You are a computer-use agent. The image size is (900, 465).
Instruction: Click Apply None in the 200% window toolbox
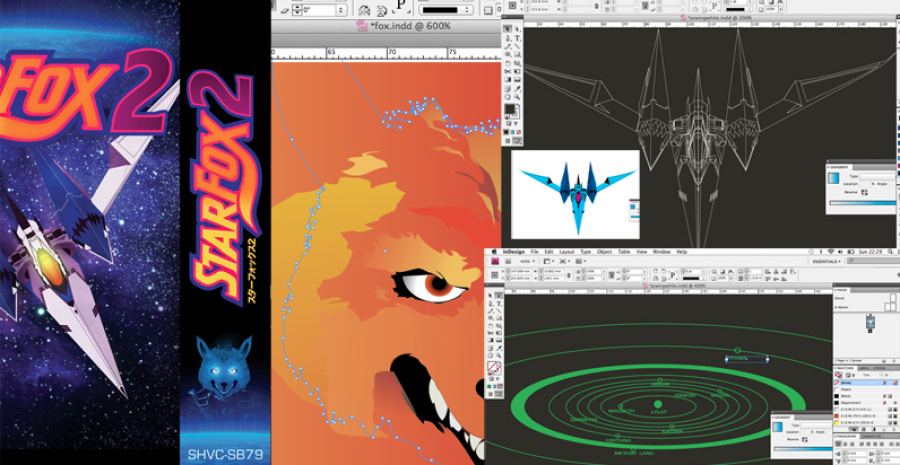coord(519,131)
